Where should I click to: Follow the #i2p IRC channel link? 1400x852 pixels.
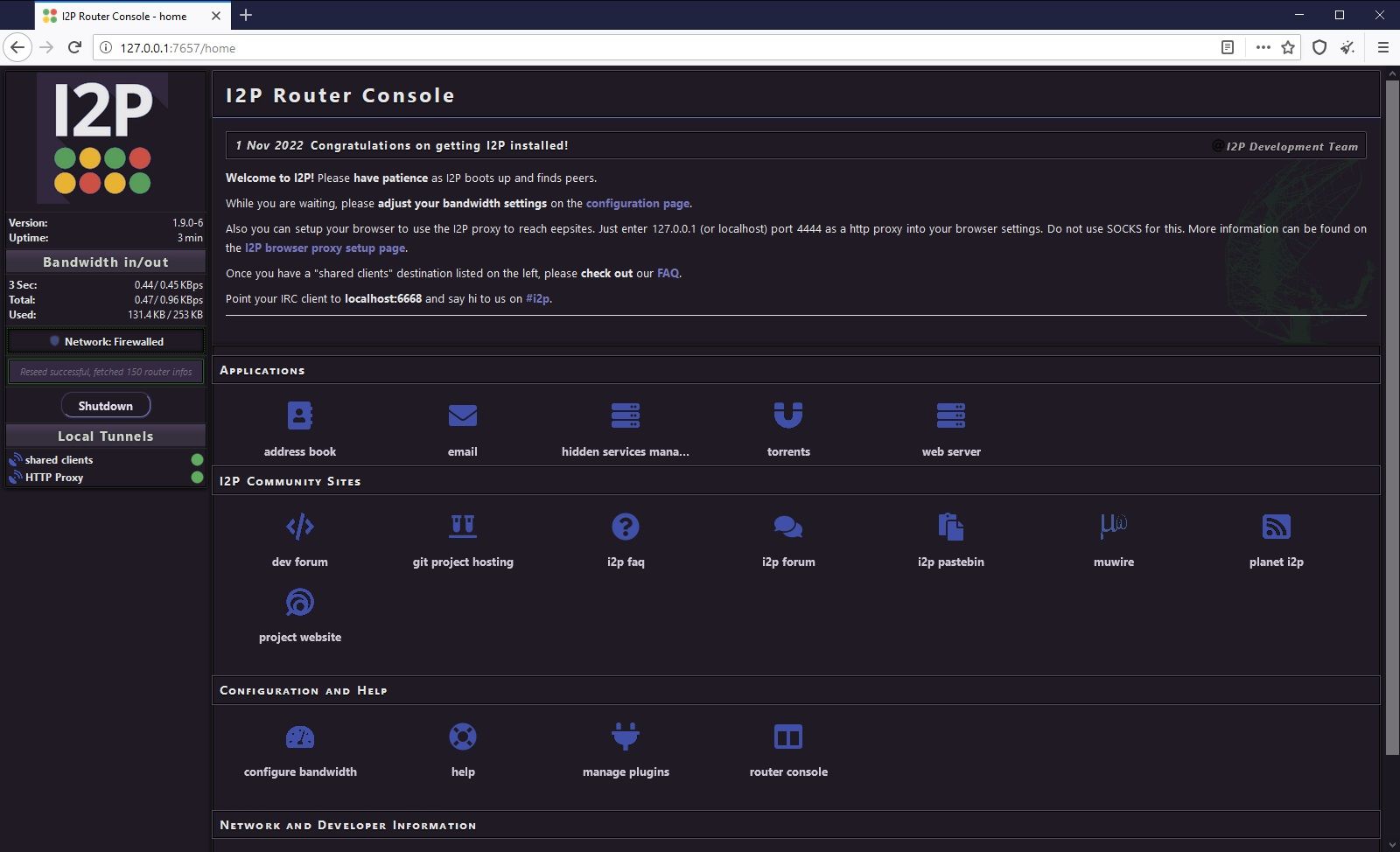click(x=537, y=298)
